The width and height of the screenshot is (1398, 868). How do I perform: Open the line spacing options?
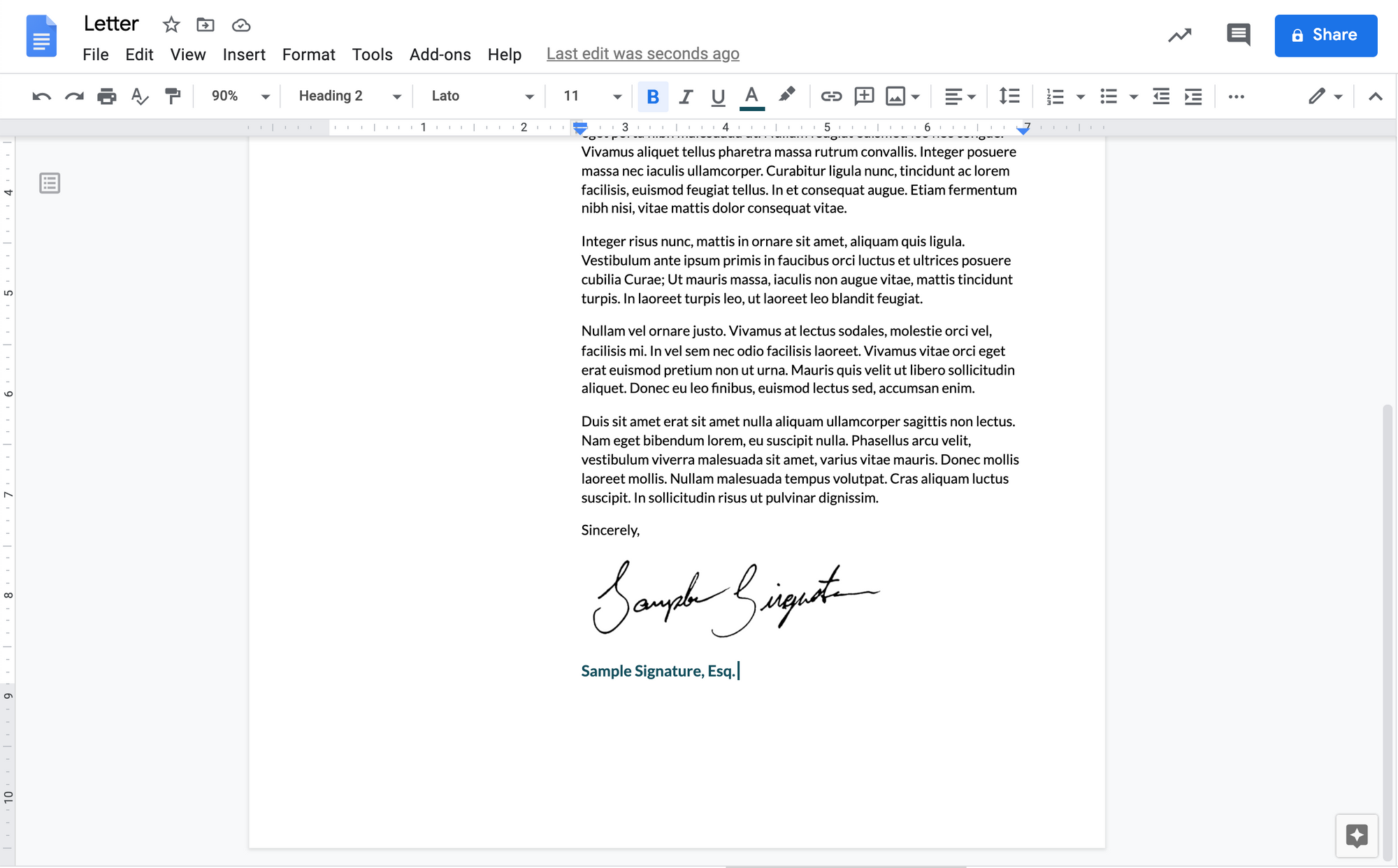pyautogui.click(x=1008, y=95)
